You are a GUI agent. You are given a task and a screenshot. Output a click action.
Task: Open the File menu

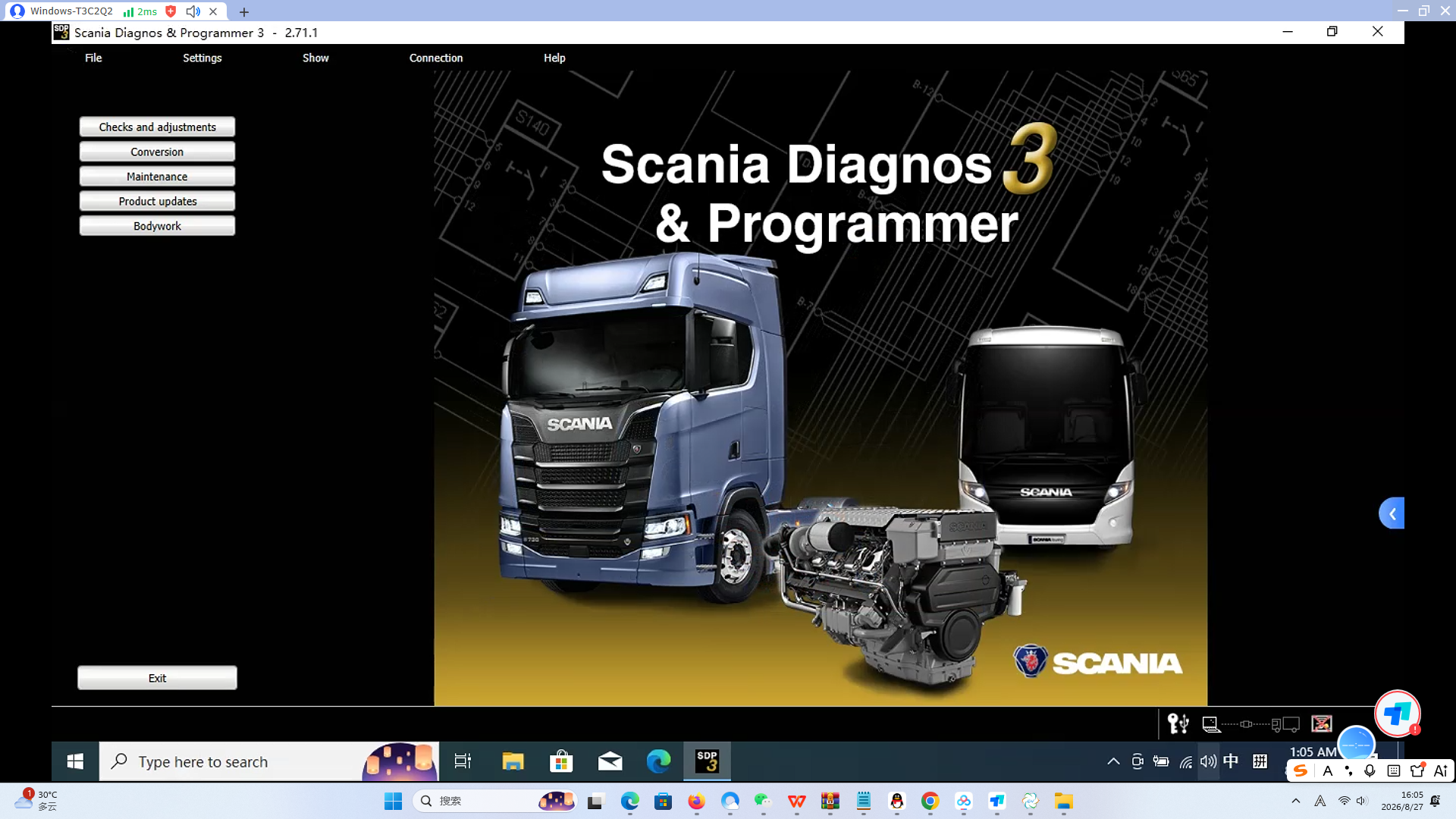click(x=93, y=58)
